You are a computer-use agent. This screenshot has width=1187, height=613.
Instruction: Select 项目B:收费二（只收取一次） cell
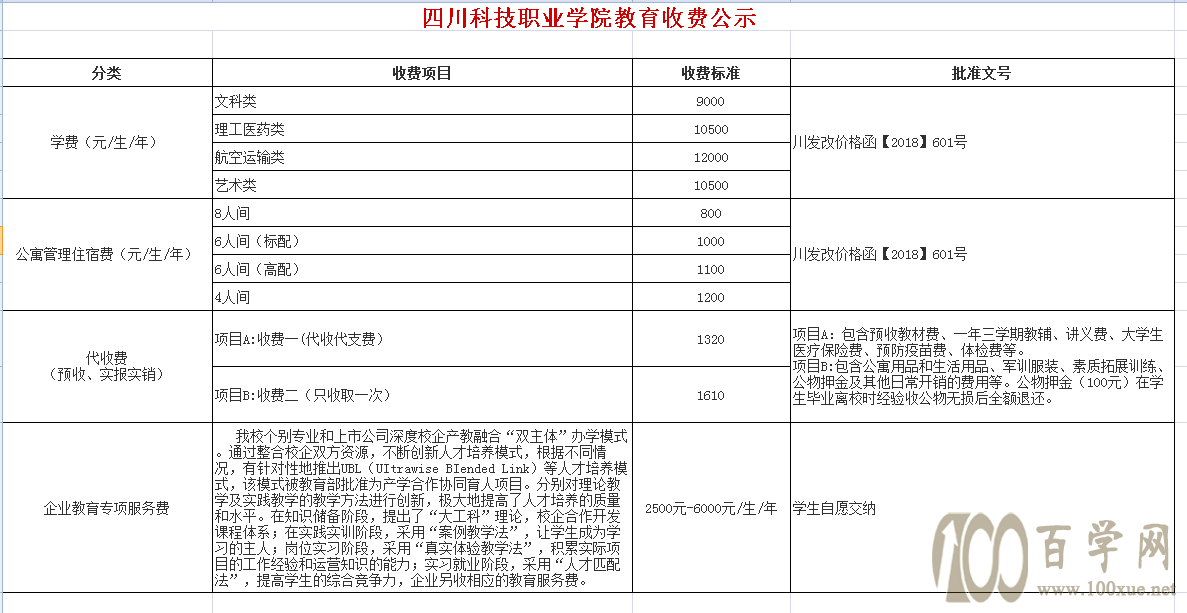(x=422, y=395)
